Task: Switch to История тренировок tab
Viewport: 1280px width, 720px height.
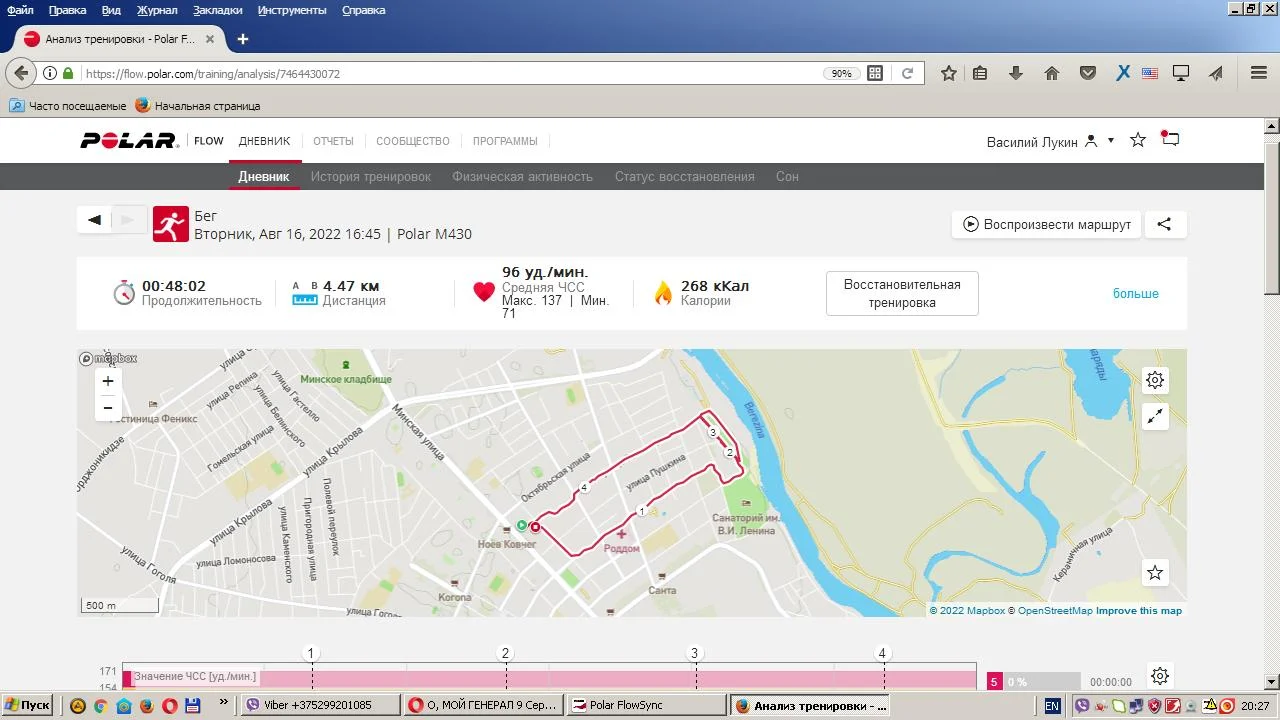Action: point(370,177)
